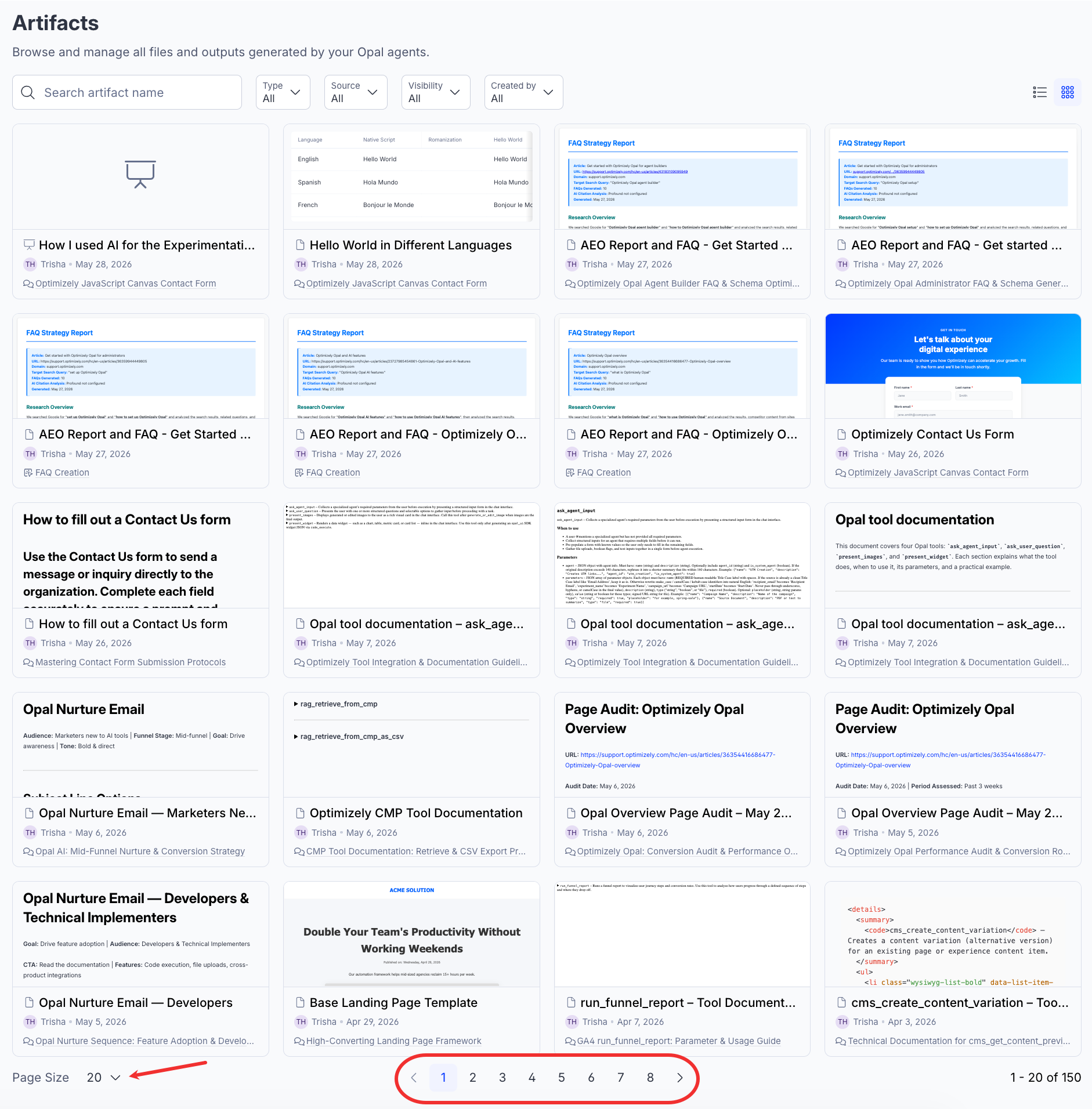
Task: Open Opal AI: Mid-Funnel Nurture & Conversion Strategy link
Action: pos(140,851)
